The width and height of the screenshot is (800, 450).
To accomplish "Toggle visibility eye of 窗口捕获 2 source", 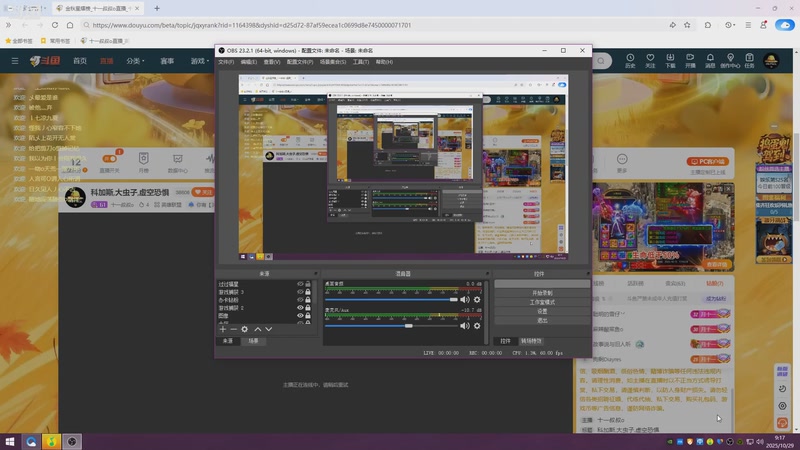I will coord(300,308).
